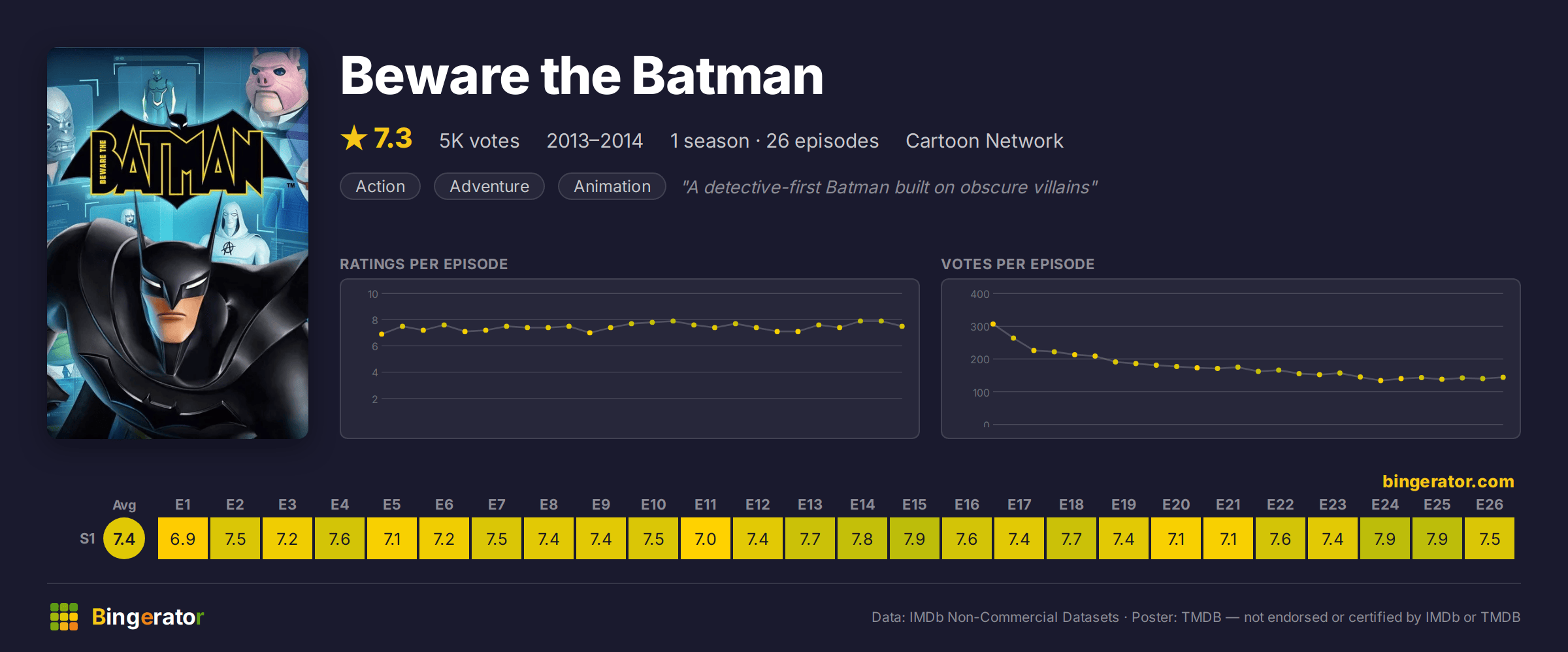This screenshot has width=1568, height=652.
Task: Click the Bingerator brand name
Action: pos(148,617)
